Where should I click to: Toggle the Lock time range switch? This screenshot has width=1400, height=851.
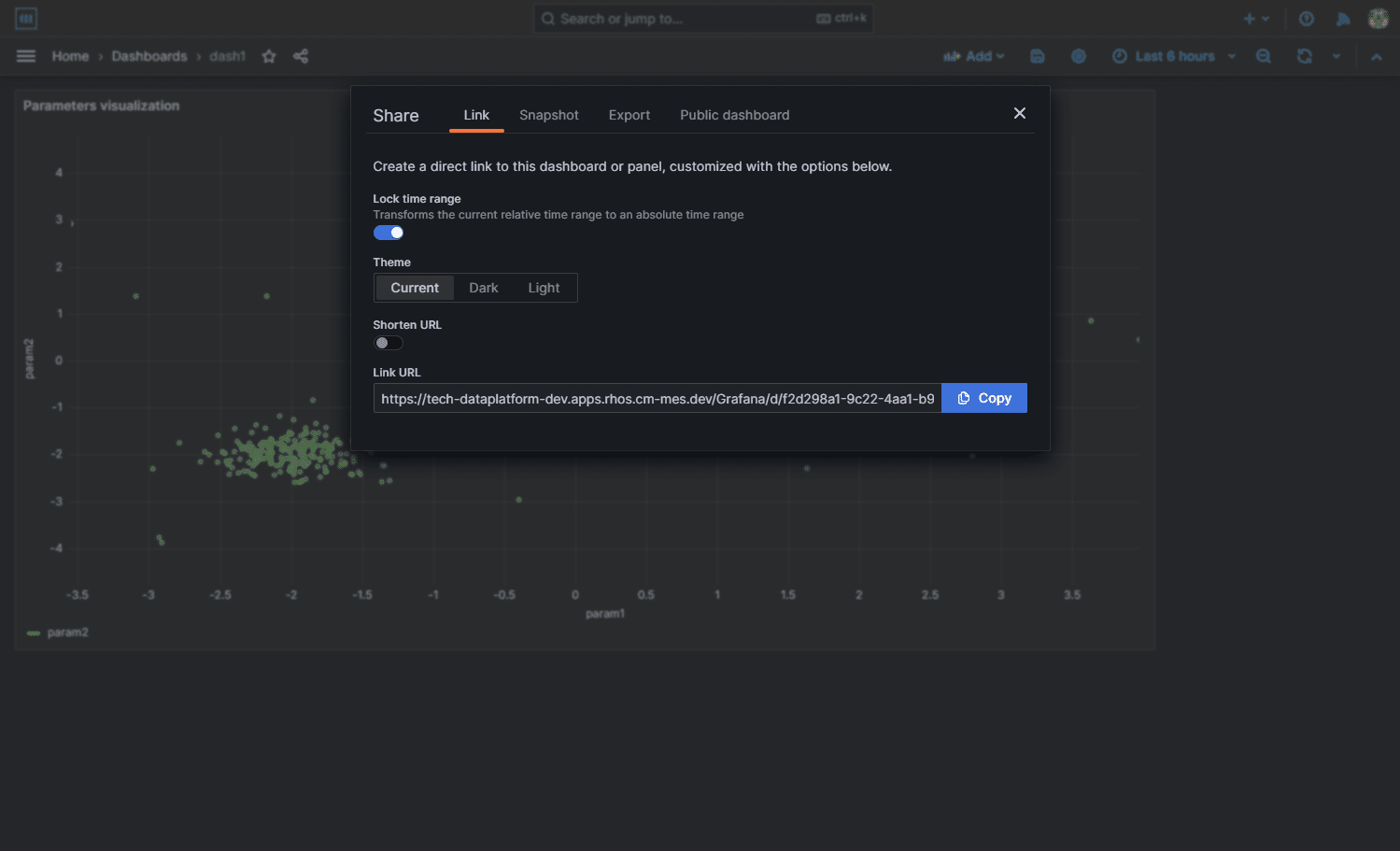(x=389, y=233)
